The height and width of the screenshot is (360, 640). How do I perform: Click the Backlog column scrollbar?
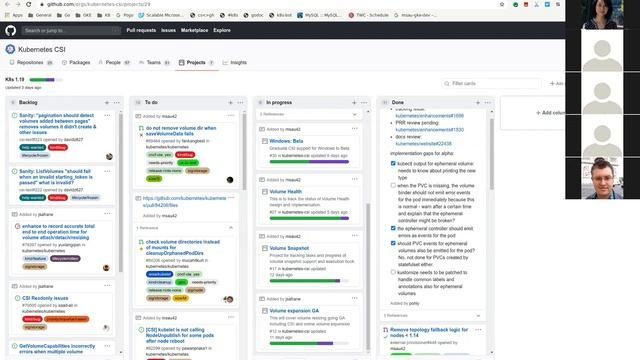point(121,193)
